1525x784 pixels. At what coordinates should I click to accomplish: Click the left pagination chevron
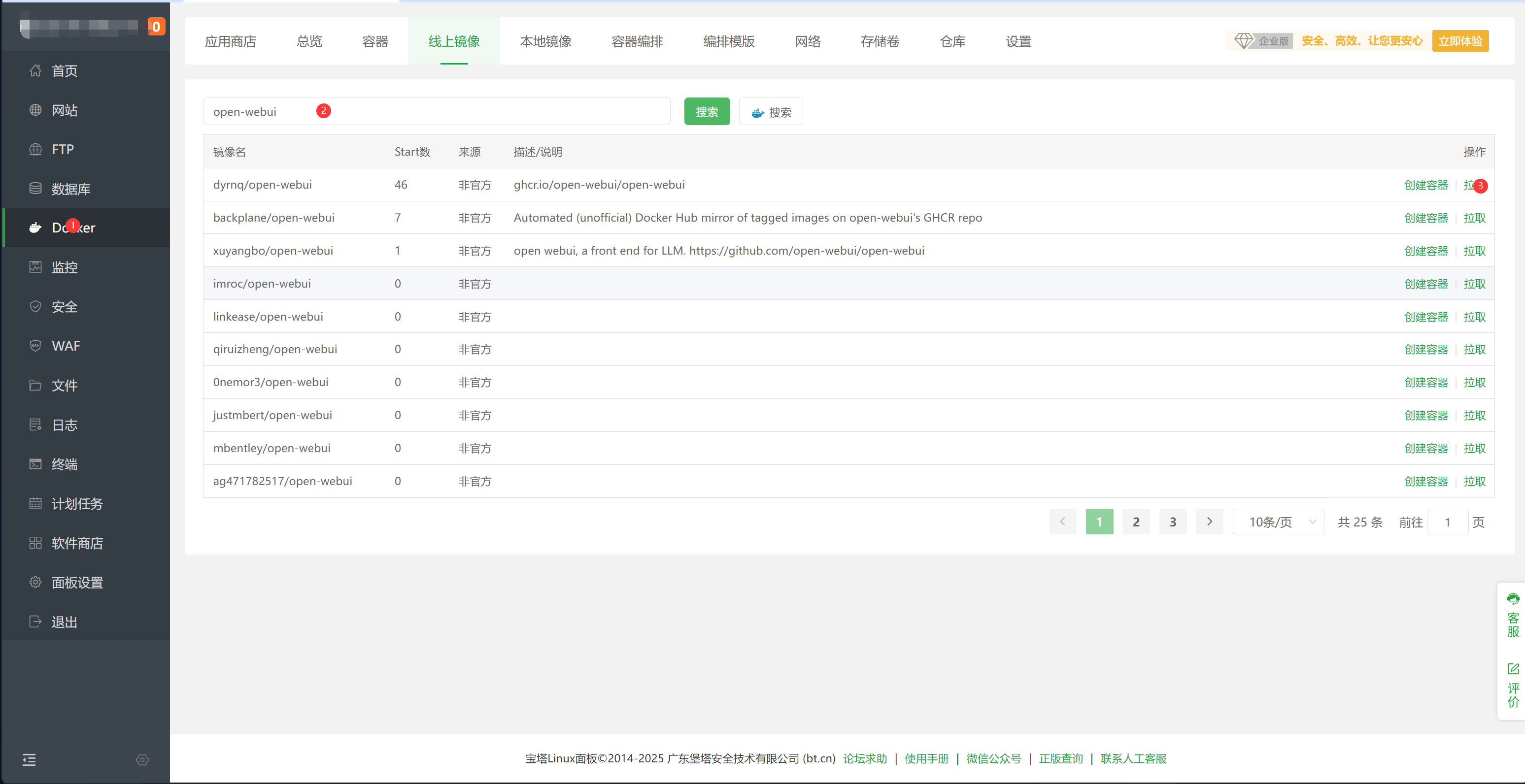[x=1063, y=522]
